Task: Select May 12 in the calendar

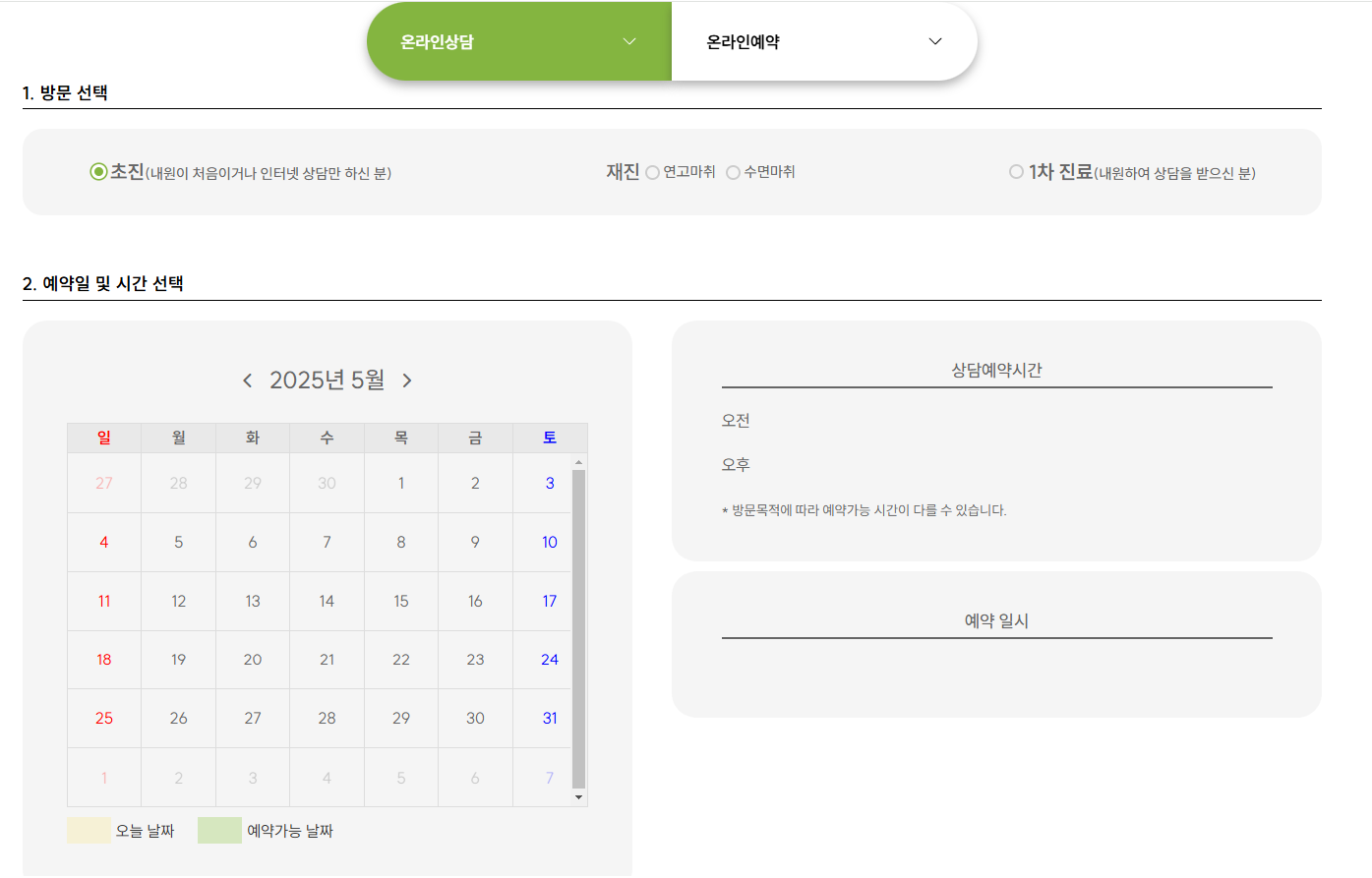Action: point(178,601)
